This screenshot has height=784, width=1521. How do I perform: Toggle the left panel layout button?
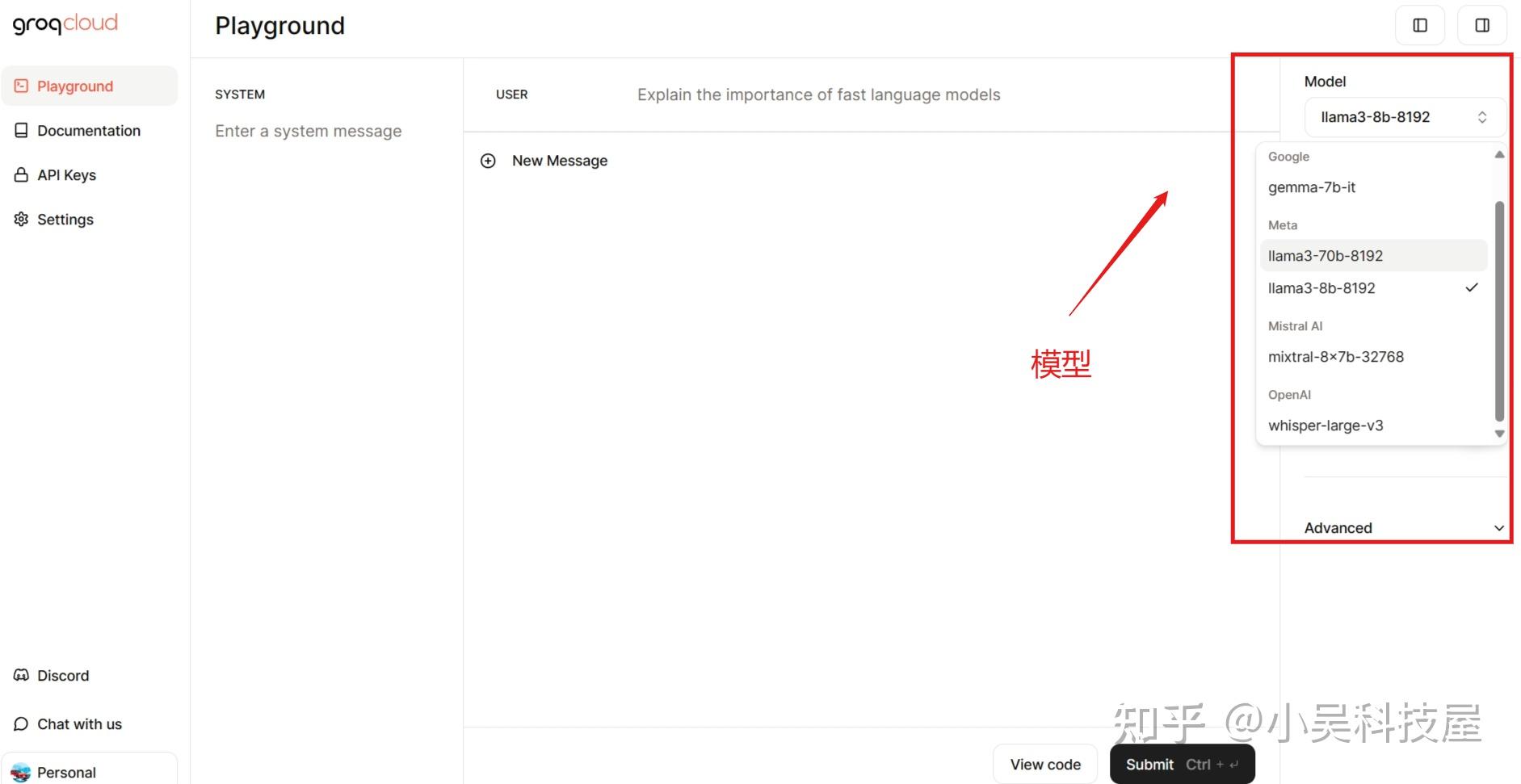tap(1420, 25)
